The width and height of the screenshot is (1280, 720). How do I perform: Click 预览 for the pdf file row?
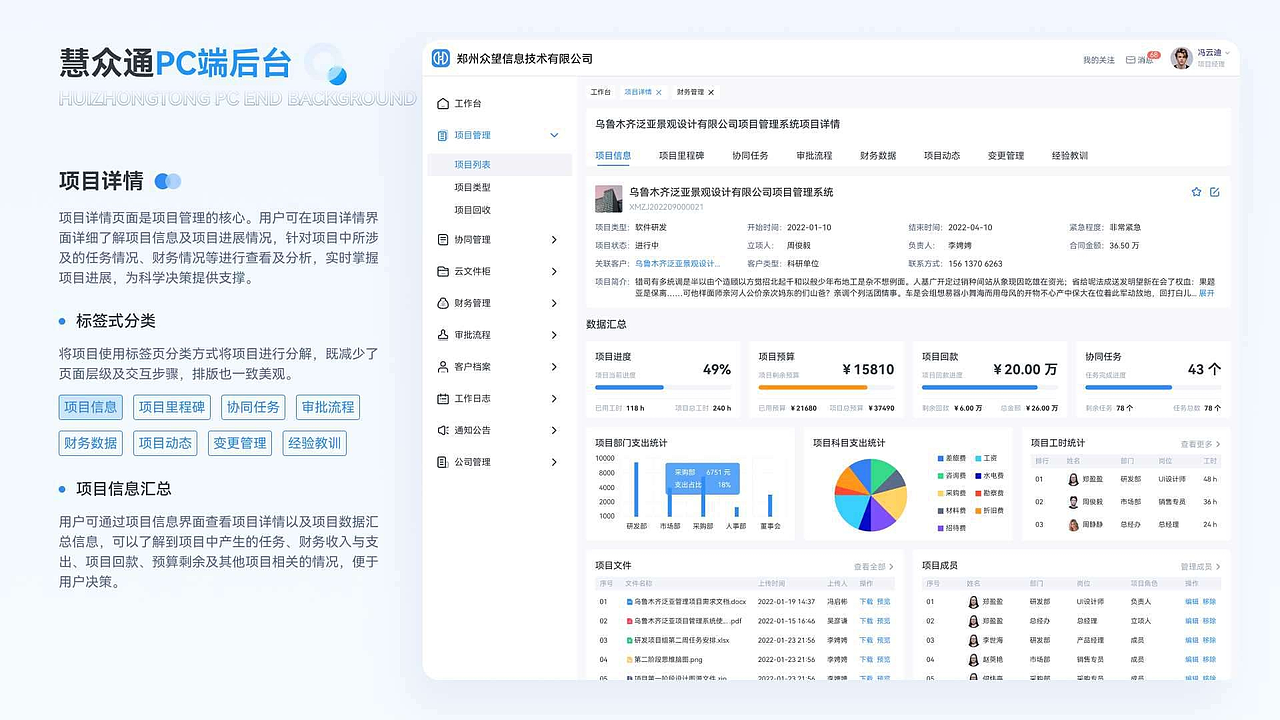(x=884, y=621)
